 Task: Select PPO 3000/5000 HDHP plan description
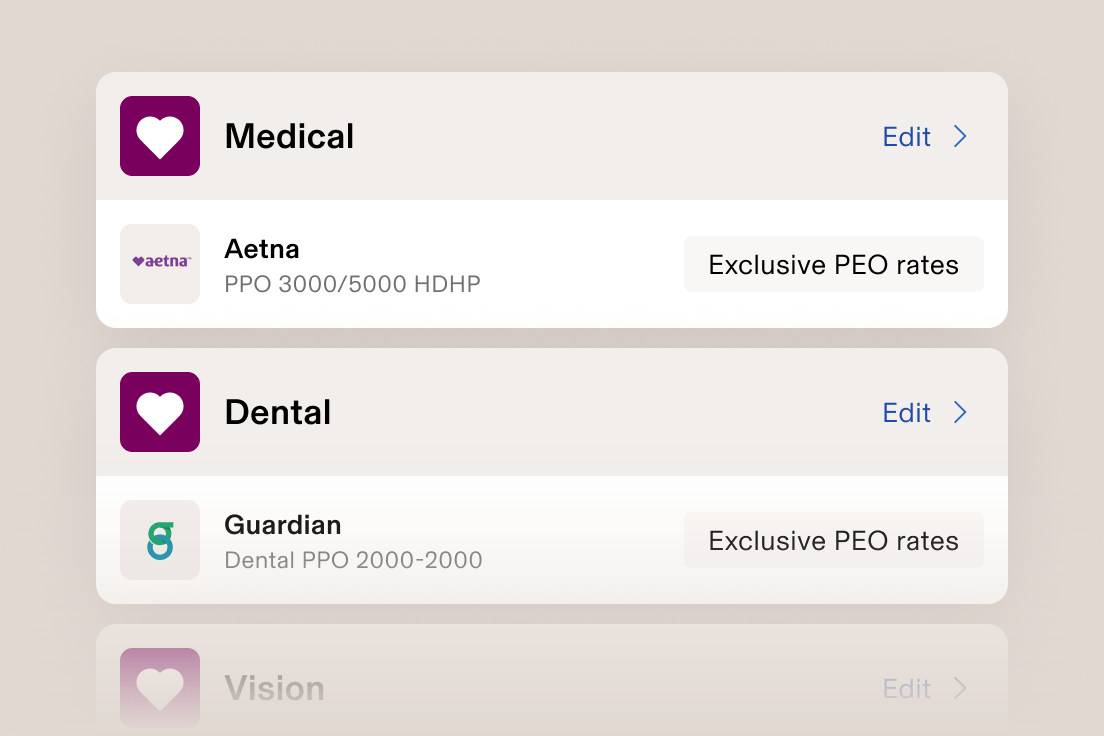352,285
